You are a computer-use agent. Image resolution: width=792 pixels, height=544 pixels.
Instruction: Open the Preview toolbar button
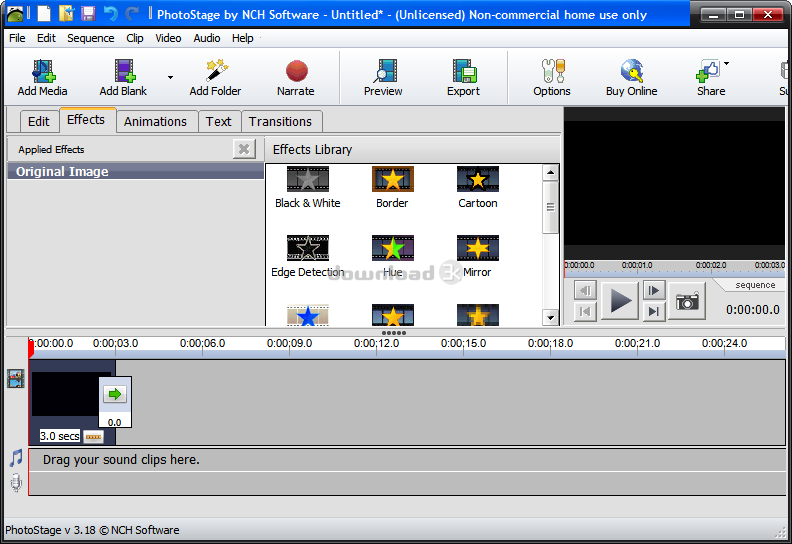(383, 77)
